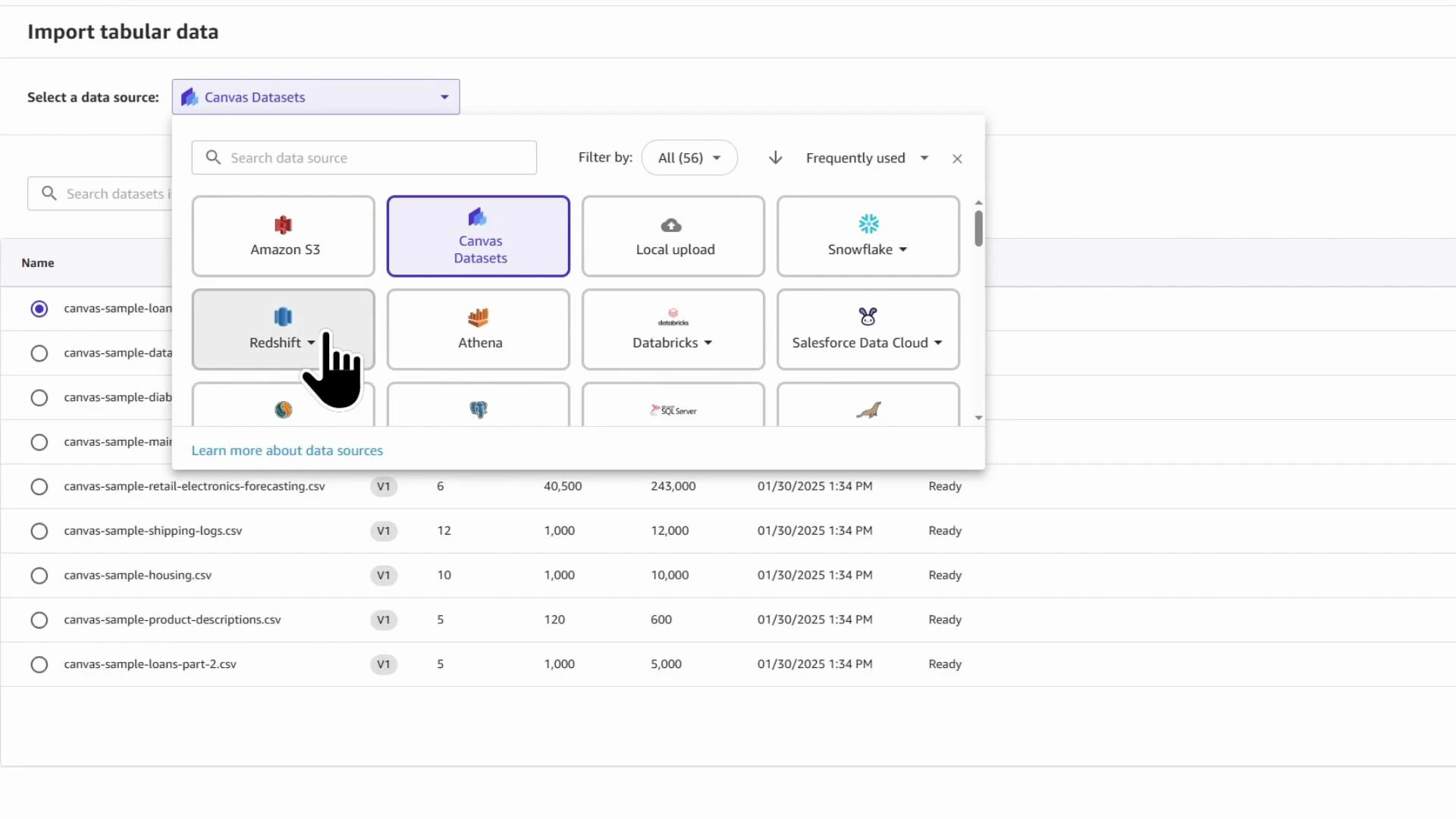The height and width of the screenshot is (819, 1456).
Task: Expand the Snowflake options dropdown
Action: [x=904, y=249]
